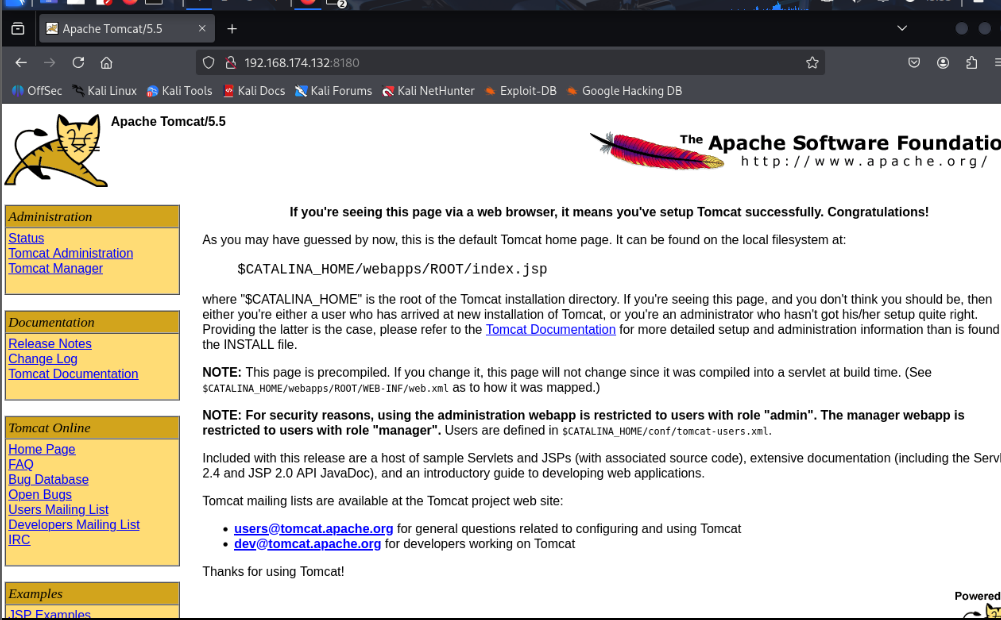Open Firefox View icon in tab bar
This screenshot has height=620, width=1001.
pos(18,29)
